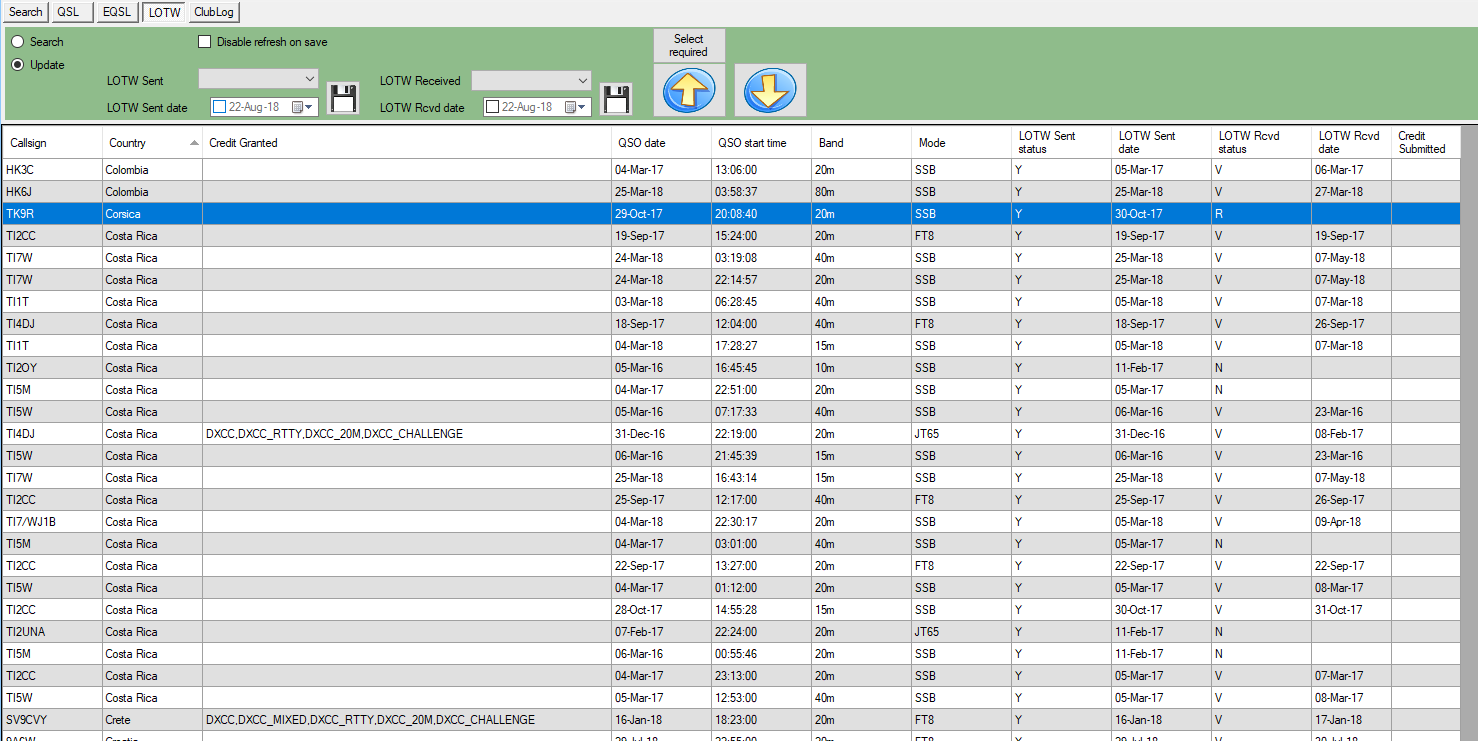1478x741 pixels.
Task: Click QSO time 13:06:00 cell
Action: [x=761, y=170]
